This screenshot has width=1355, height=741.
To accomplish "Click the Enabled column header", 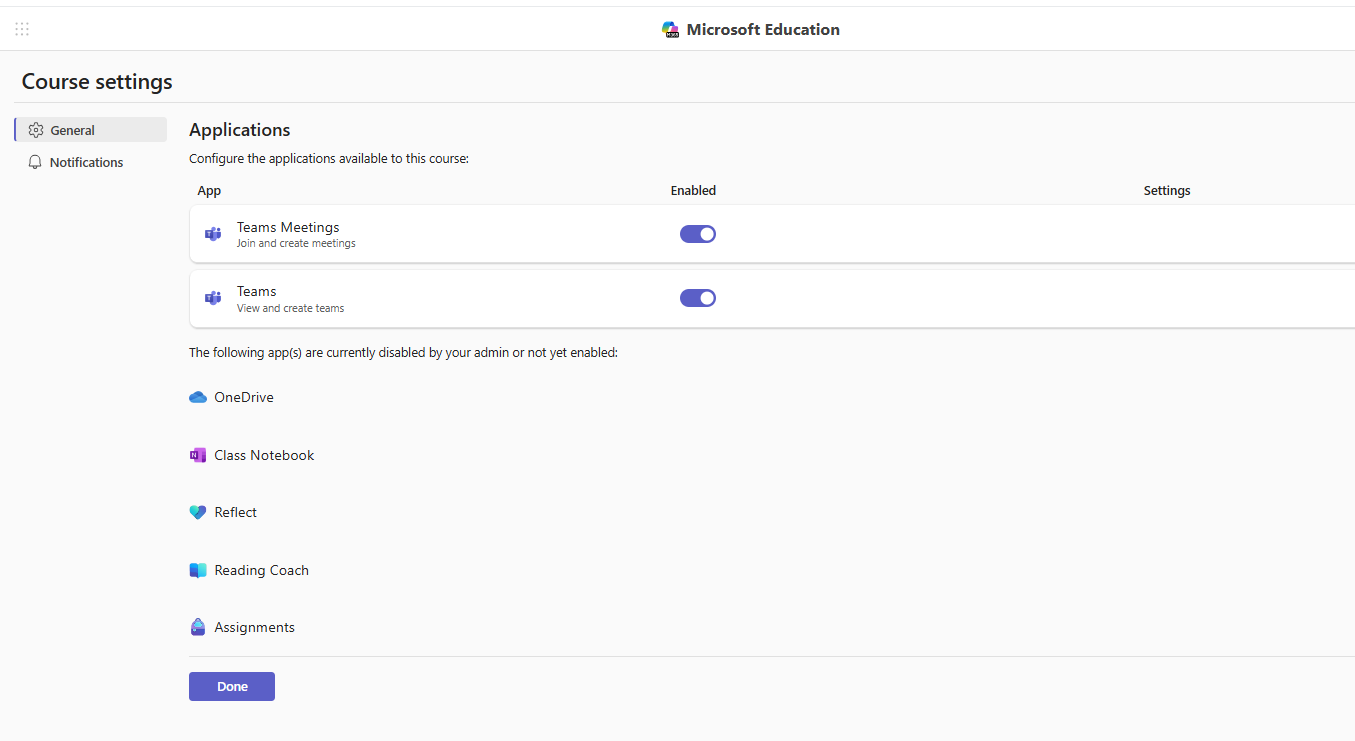I will point(693,190).
